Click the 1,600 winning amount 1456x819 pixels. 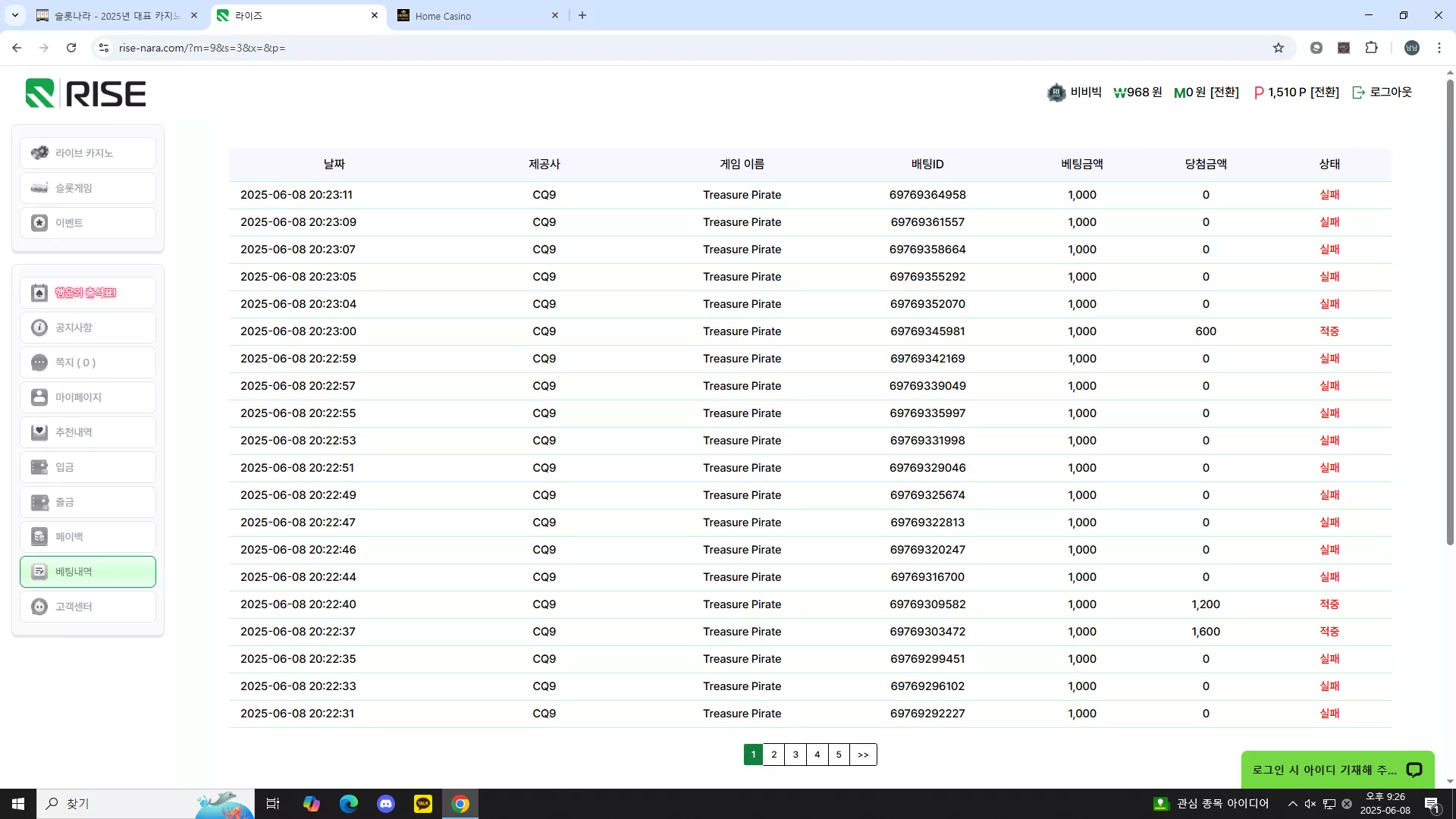click(x=1206, y=632)
